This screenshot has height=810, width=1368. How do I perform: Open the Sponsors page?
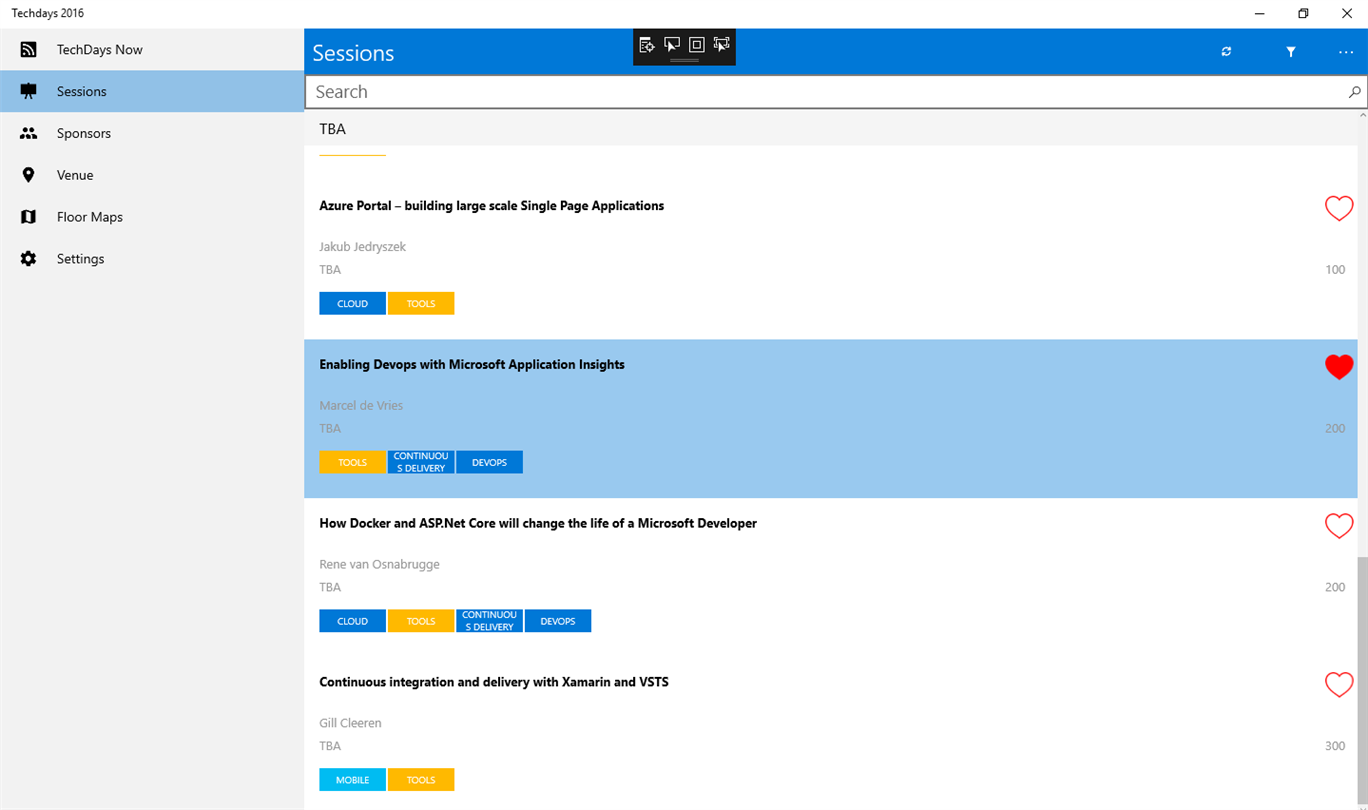[x=152, y=133]
